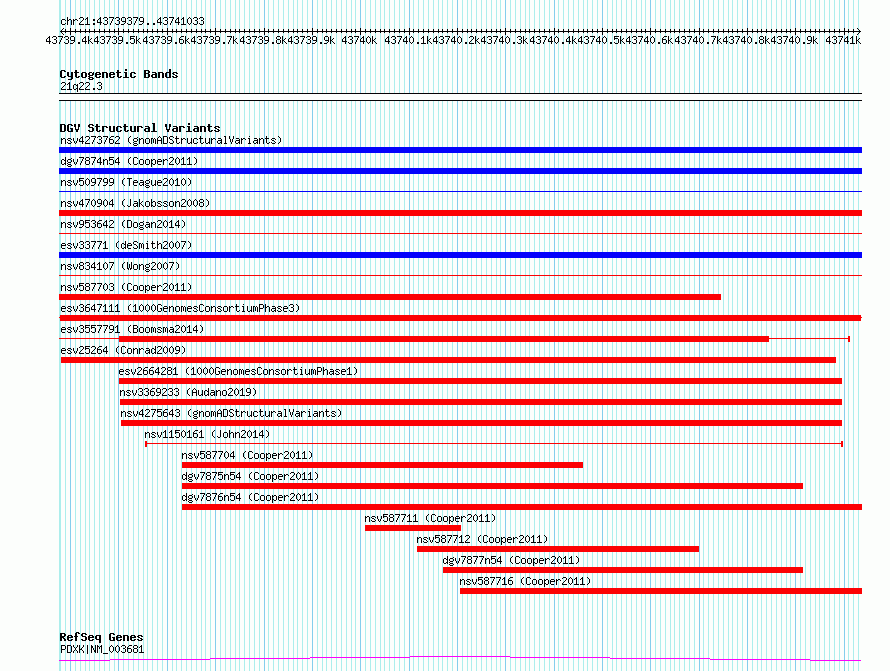Open nsv587712 (Cooper2011) variant label
The width and height of the screenshot is (890, 671).
482,539
